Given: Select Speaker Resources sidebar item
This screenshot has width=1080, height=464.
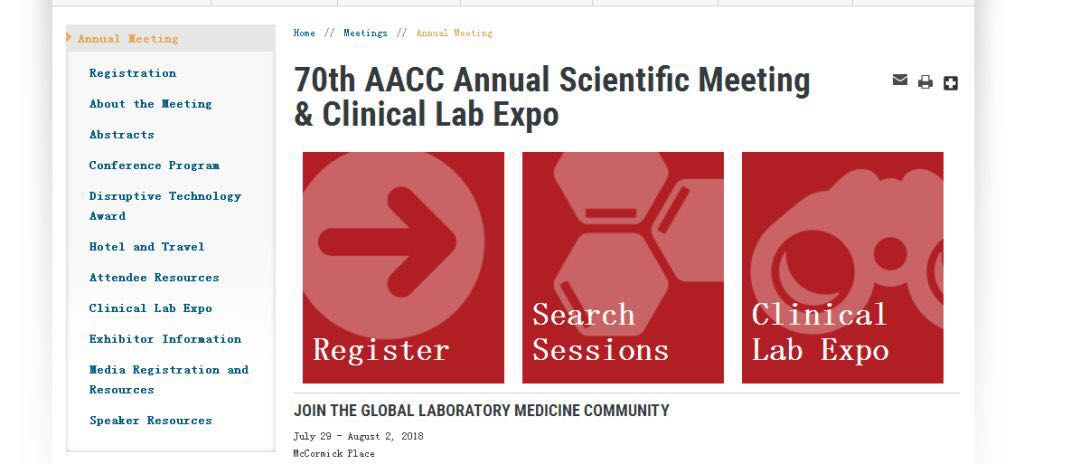Looking at the screenshot, I should pyautogui.click(x=150, y=420).
